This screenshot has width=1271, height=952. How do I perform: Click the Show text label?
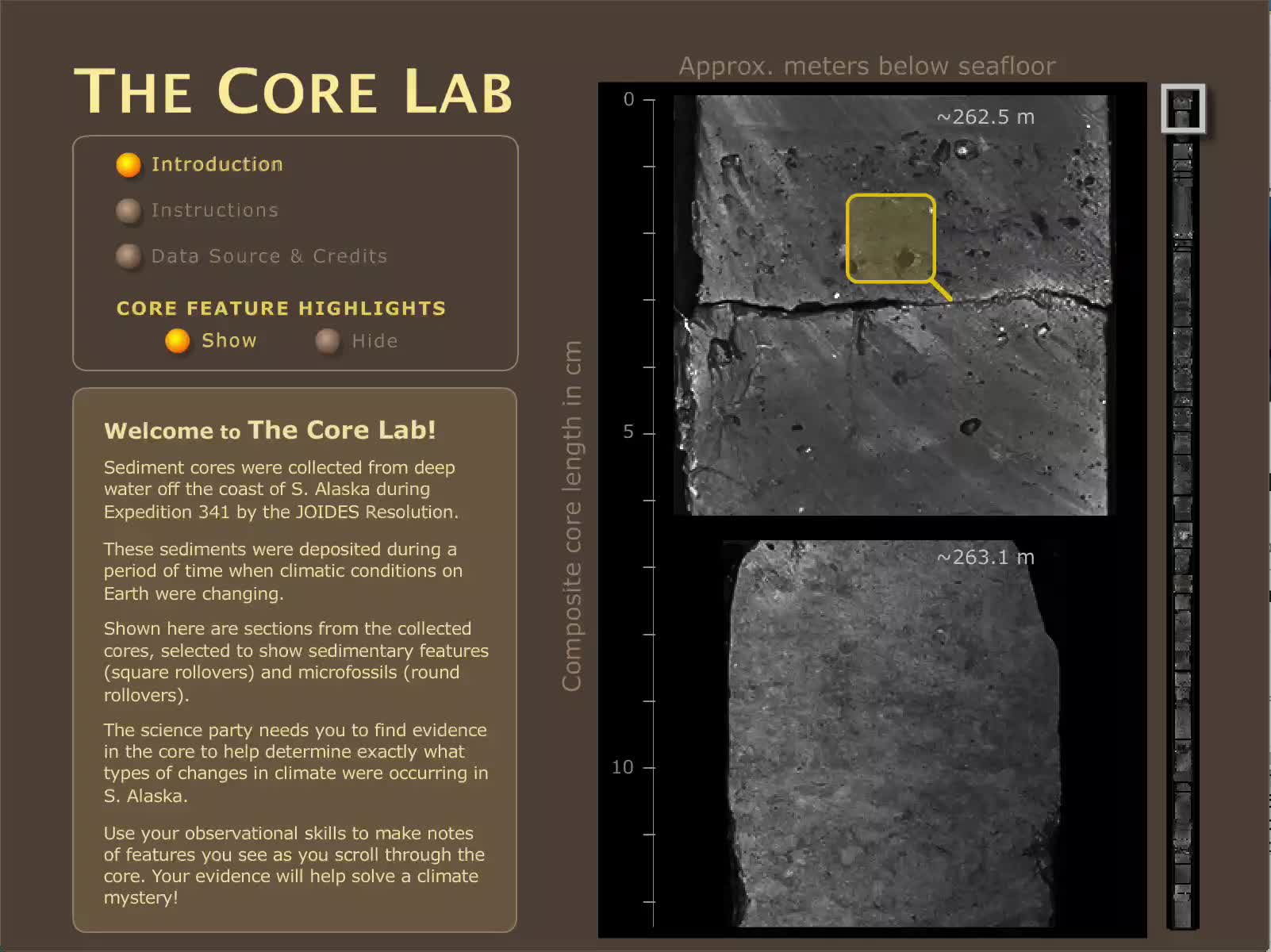click(229, 341)
